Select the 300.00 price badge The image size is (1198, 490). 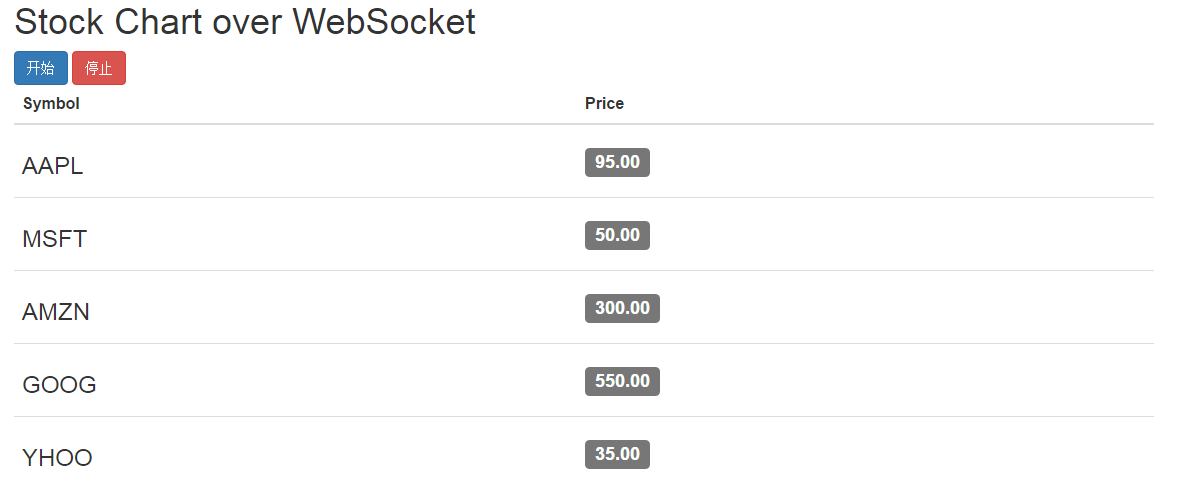(x=622, y=308)
